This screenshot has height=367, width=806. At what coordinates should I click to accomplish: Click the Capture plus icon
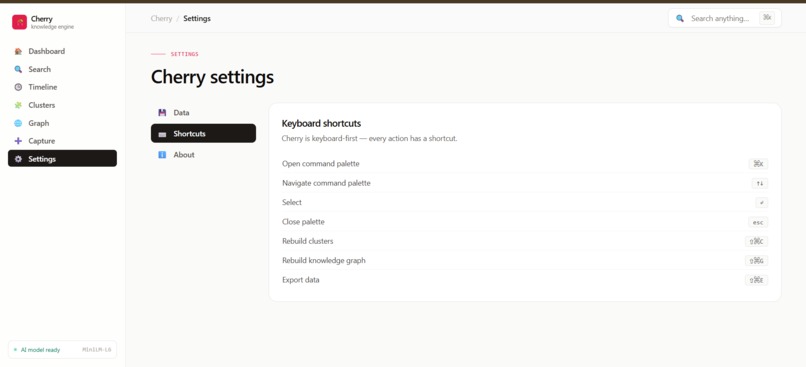18,141
